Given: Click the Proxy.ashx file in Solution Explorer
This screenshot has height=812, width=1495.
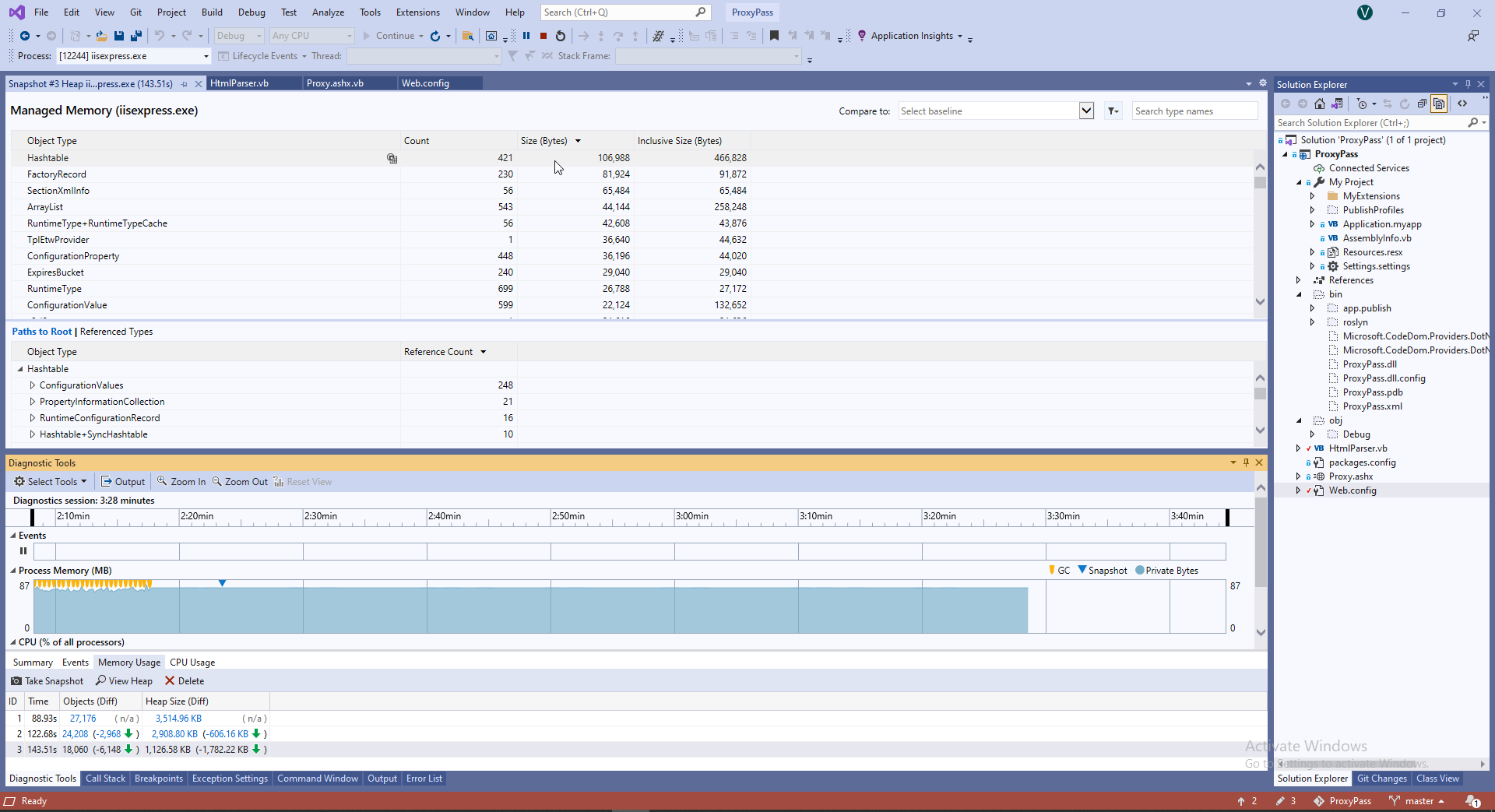Looking at the screenshot, I should coord(1351,476).
